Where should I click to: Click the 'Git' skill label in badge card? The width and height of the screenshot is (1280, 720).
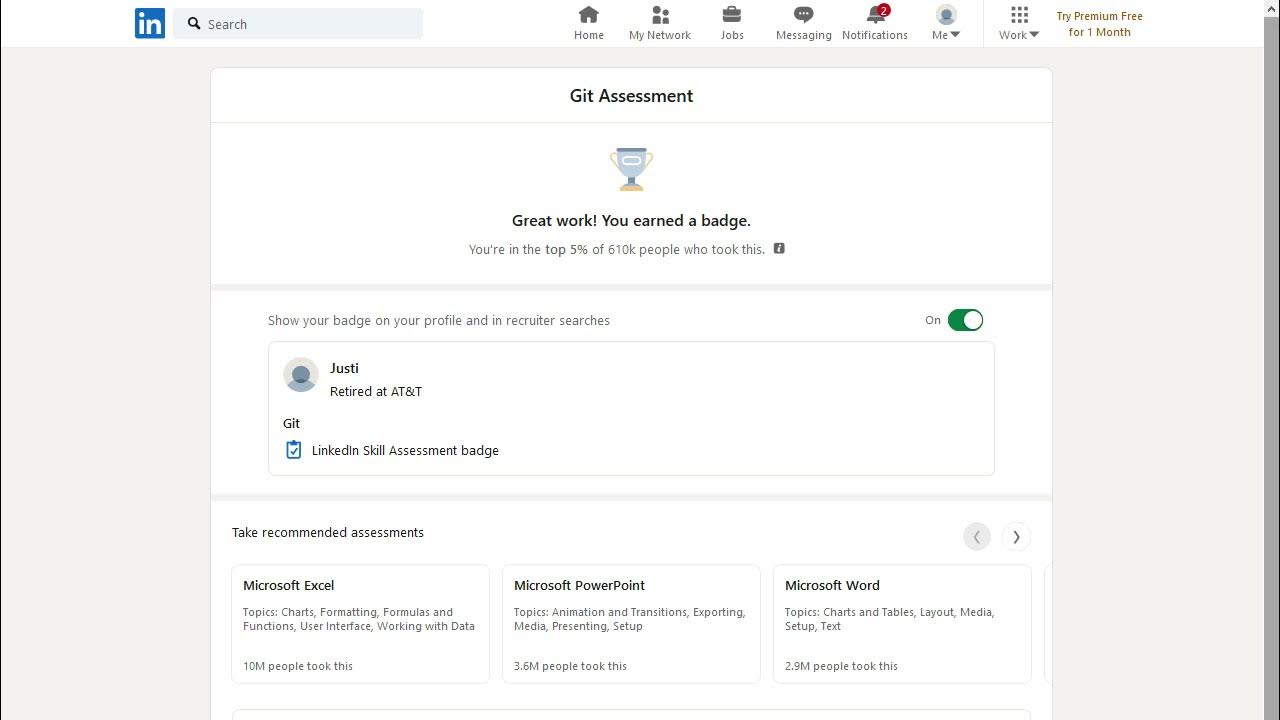point(291,423)
